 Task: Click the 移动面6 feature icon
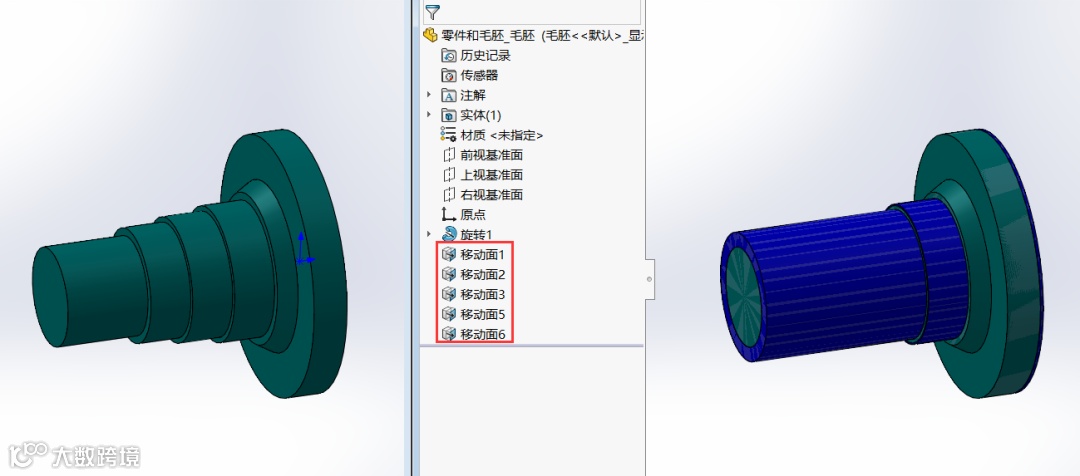(448, 334)
